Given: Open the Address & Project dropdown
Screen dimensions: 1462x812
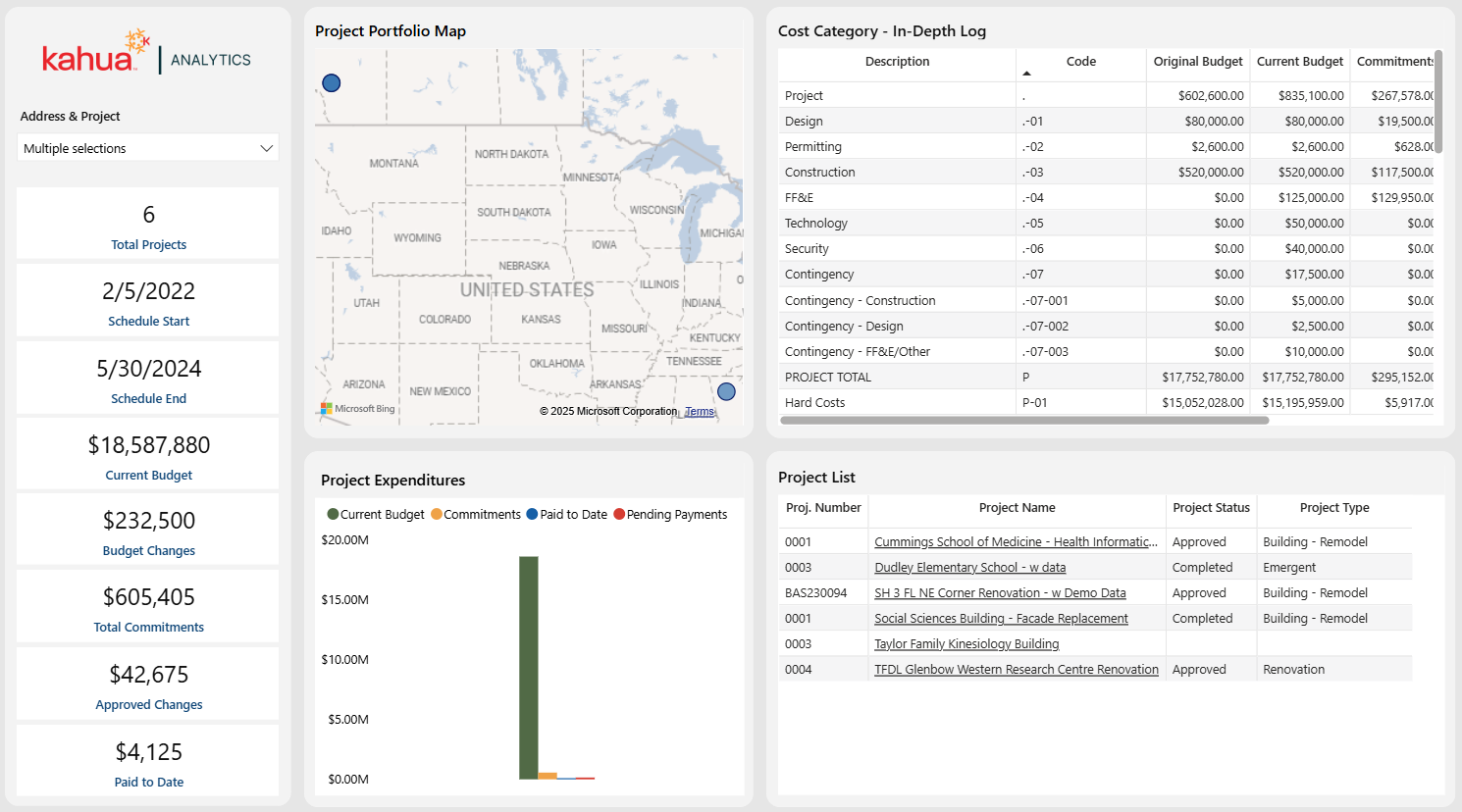Looking at the screenshot, I should click(148, 148).
